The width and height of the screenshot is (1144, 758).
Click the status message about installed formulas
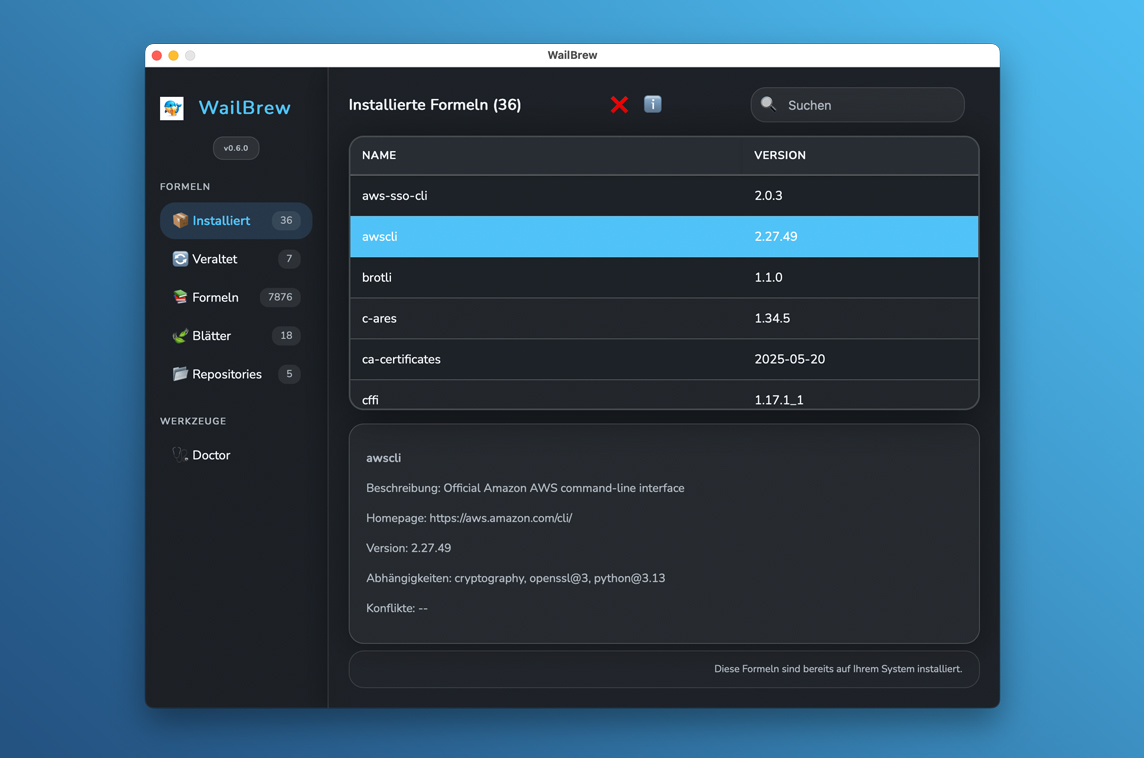pos(838,669)
